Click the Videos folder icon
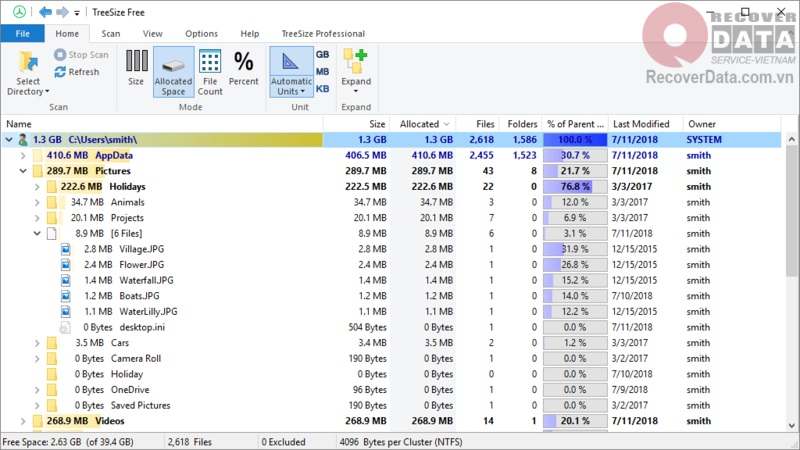The width and height of the screenshot is (800, 450). 37,421
